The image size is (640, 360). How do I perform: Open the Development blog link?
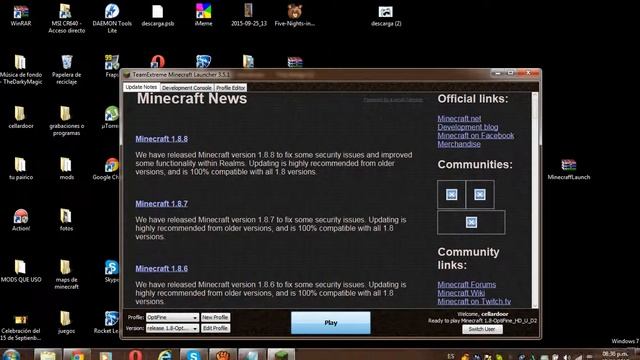pyautogui.click(x=468, y=127)
